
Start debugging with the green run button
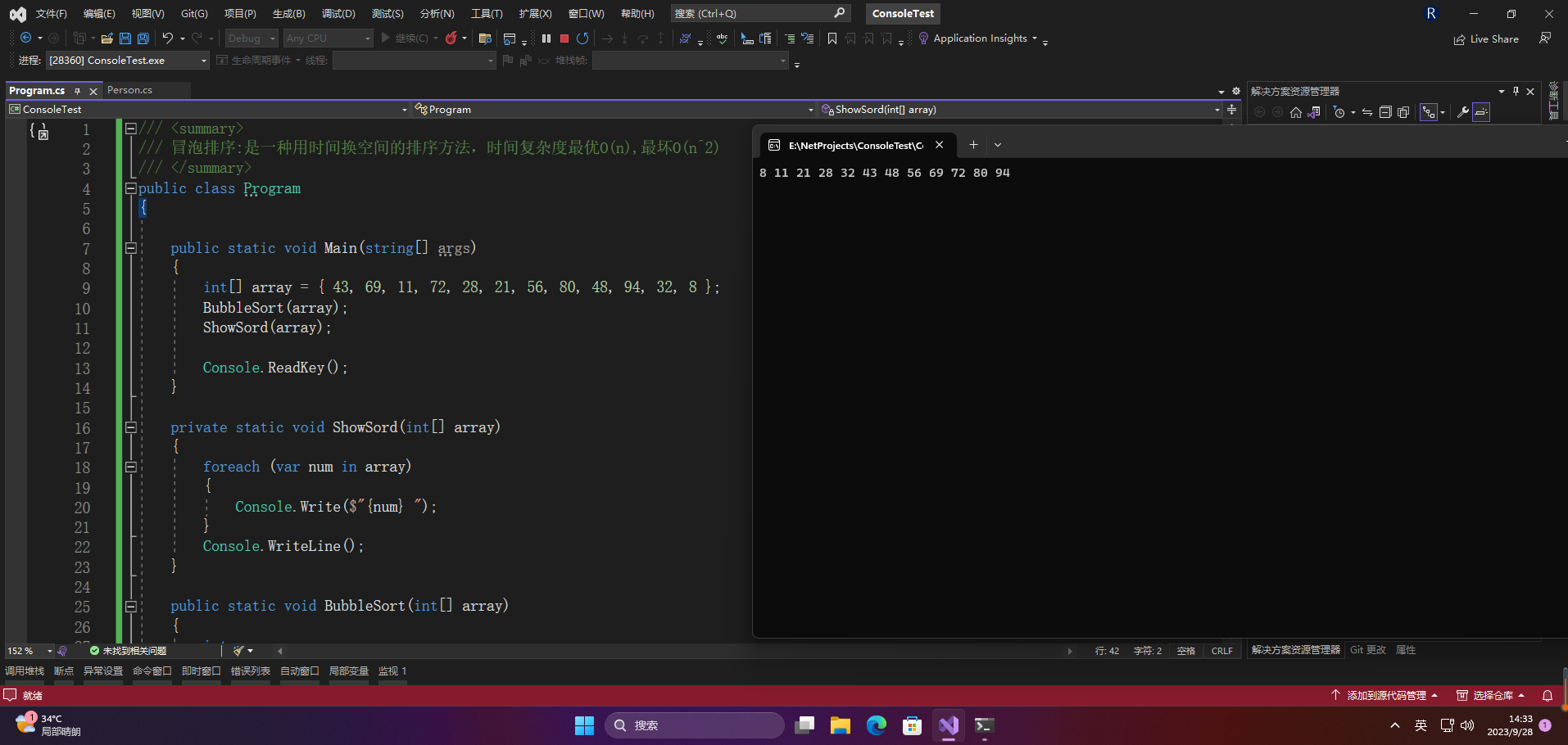(384, 38)
